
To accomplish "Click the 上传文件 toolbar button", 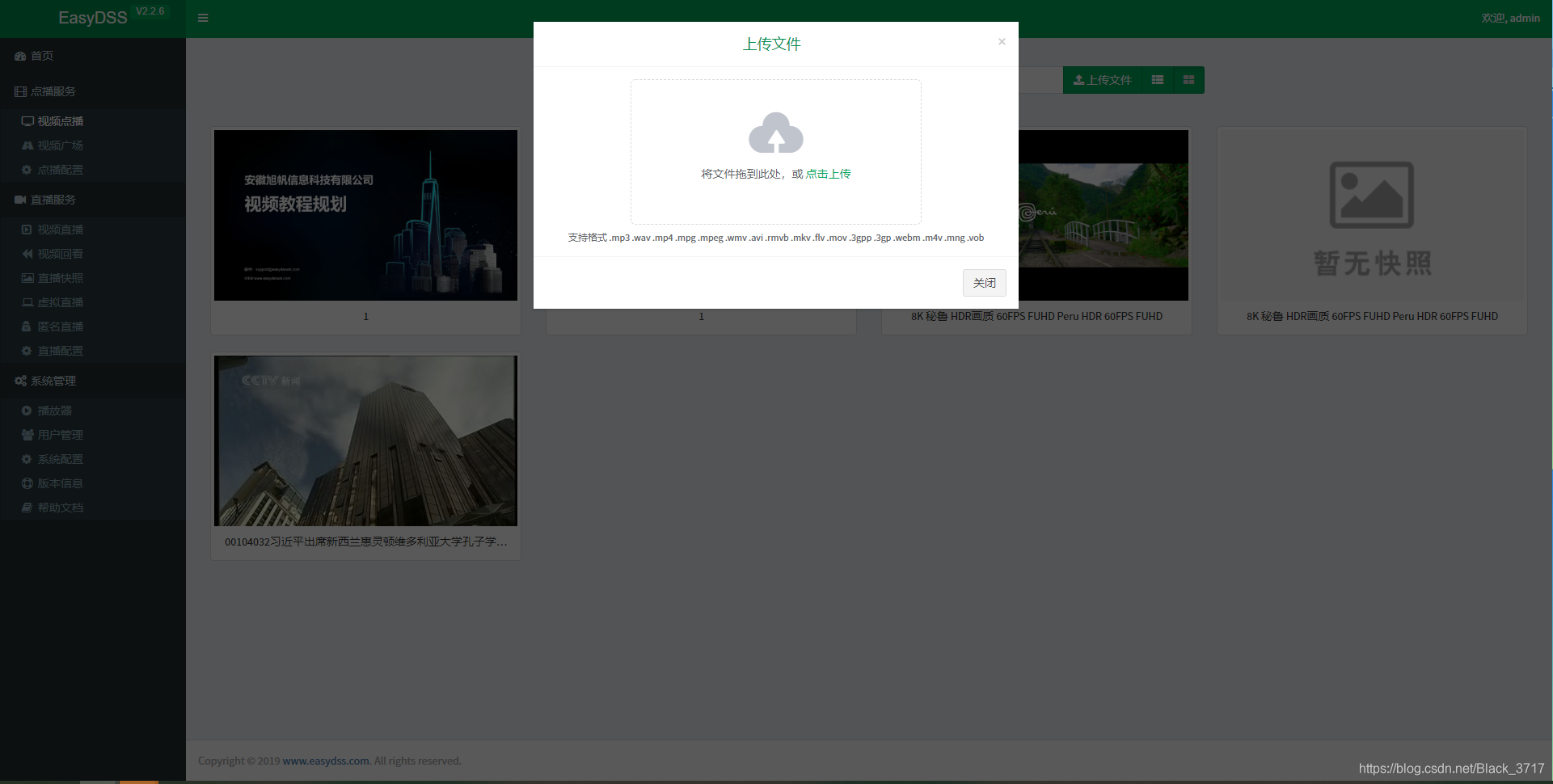I will 1102,80.
